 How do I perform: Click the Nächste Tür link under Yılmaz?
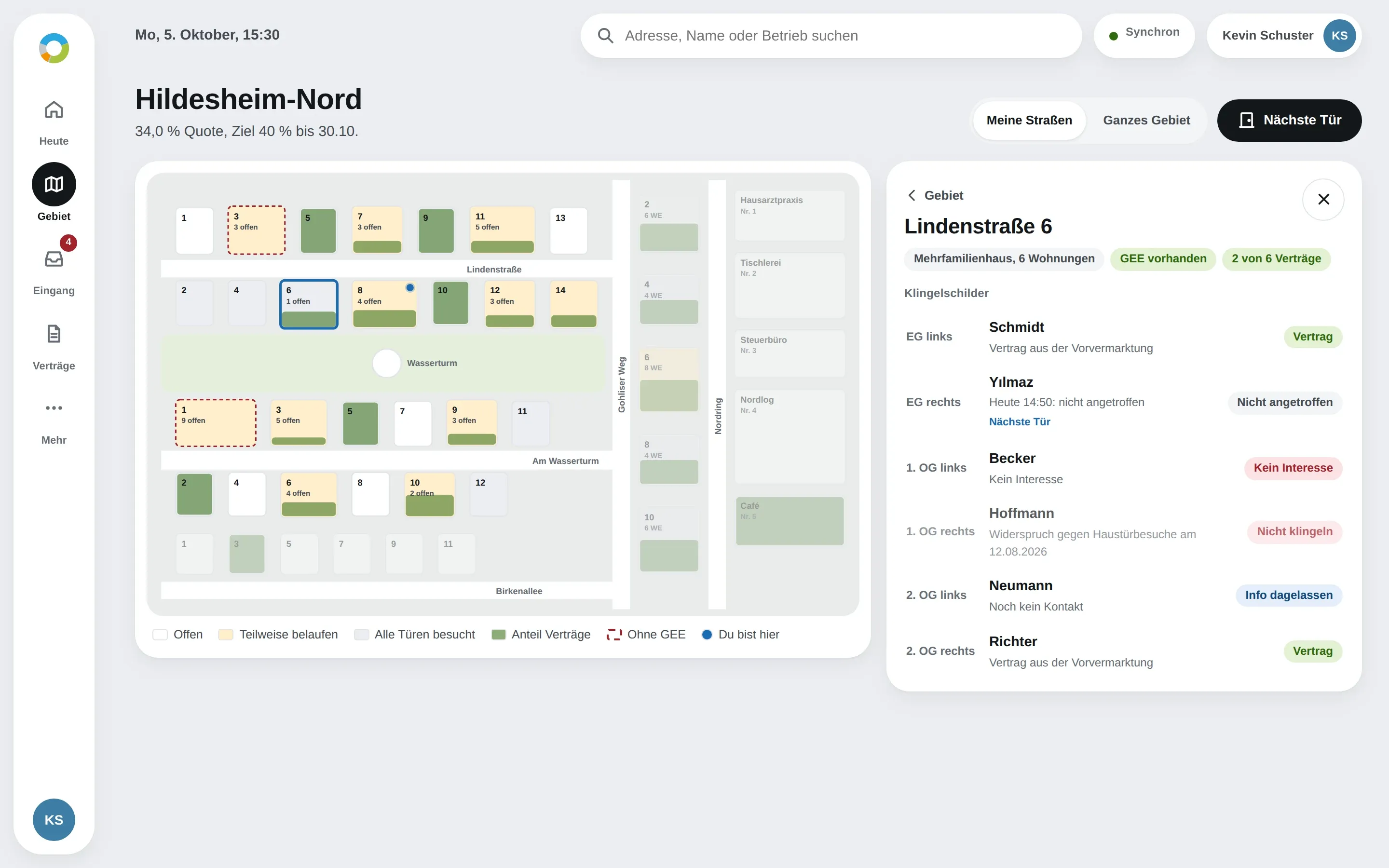1020,422
